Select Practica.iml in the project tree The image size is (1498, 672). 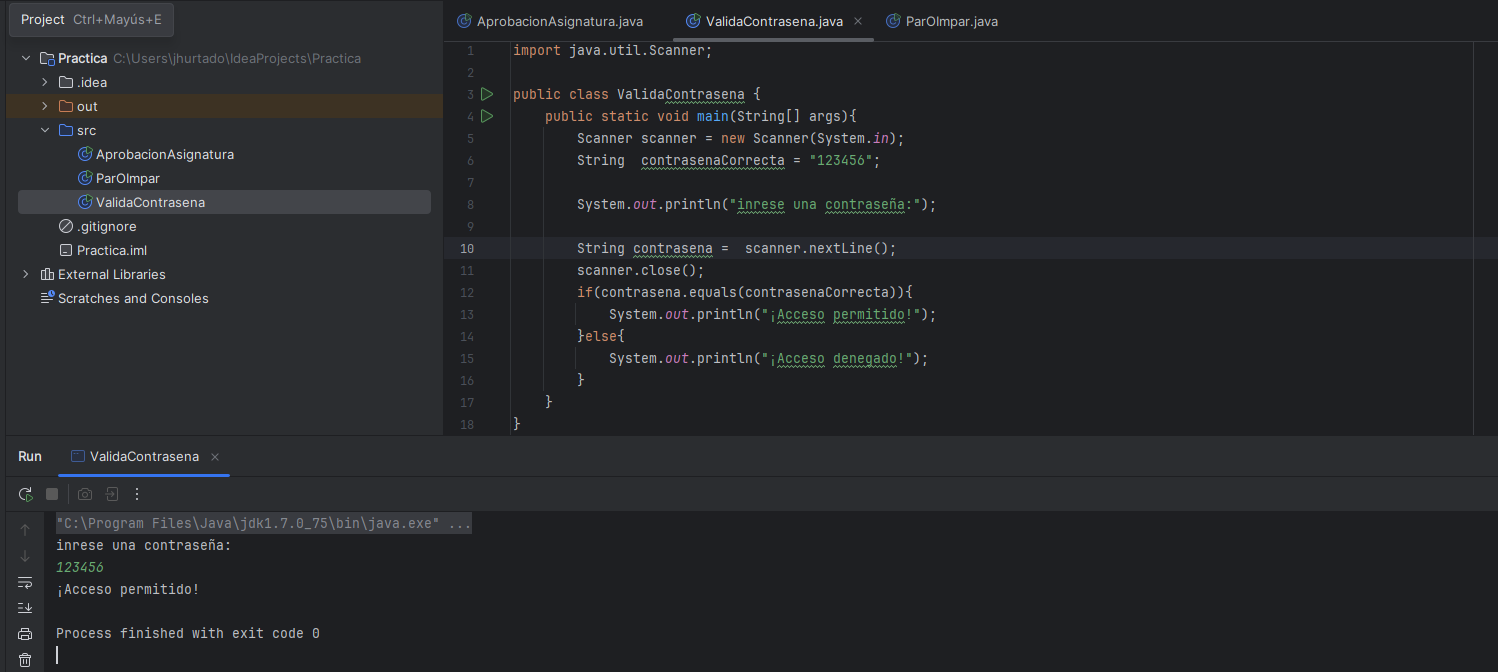click(112, 250)
